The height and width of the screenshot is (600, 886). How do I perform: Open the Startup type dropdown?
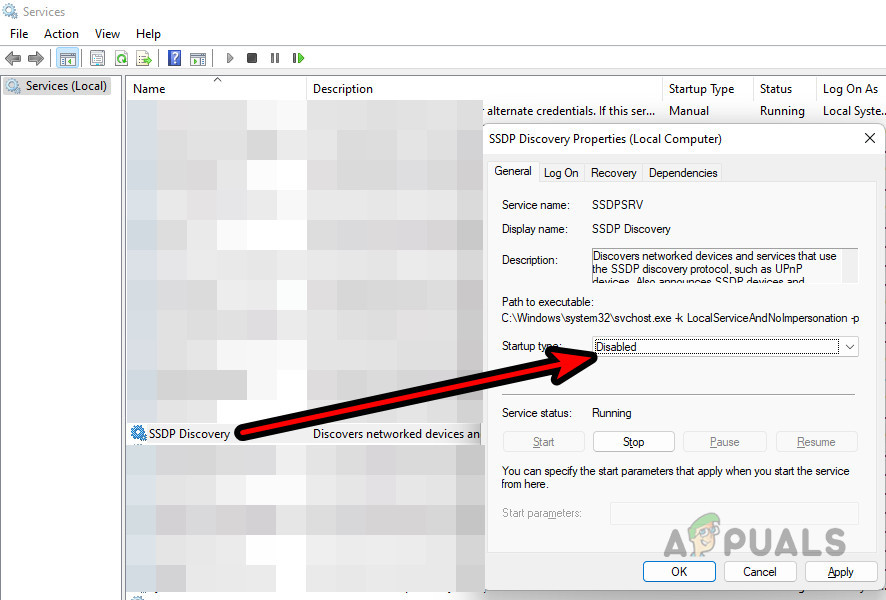[x=848, y=346]
